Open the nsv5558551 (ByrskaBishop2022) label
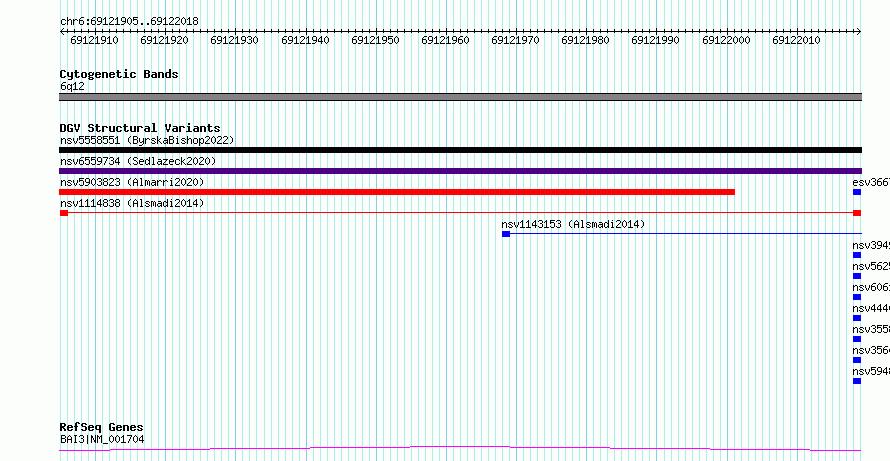The width and height of the screenshot is (890, 461). point(147,140)
